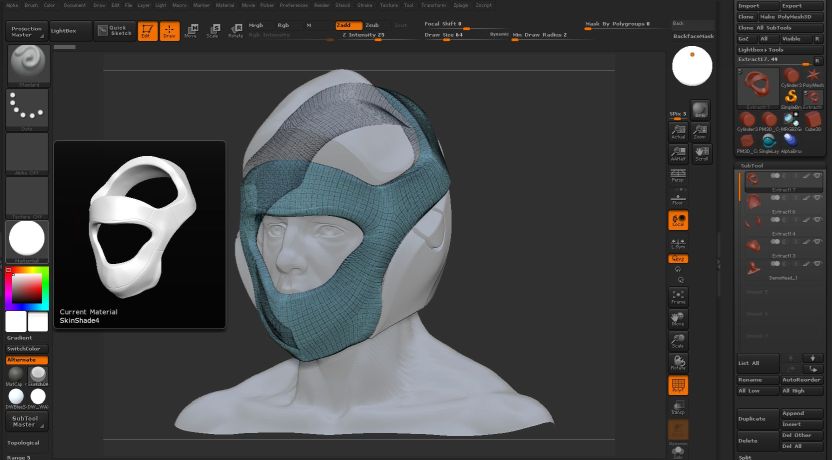Screen dimensions: 832x460
Task: Click the Frame view icon
Action: pos(678,296)
